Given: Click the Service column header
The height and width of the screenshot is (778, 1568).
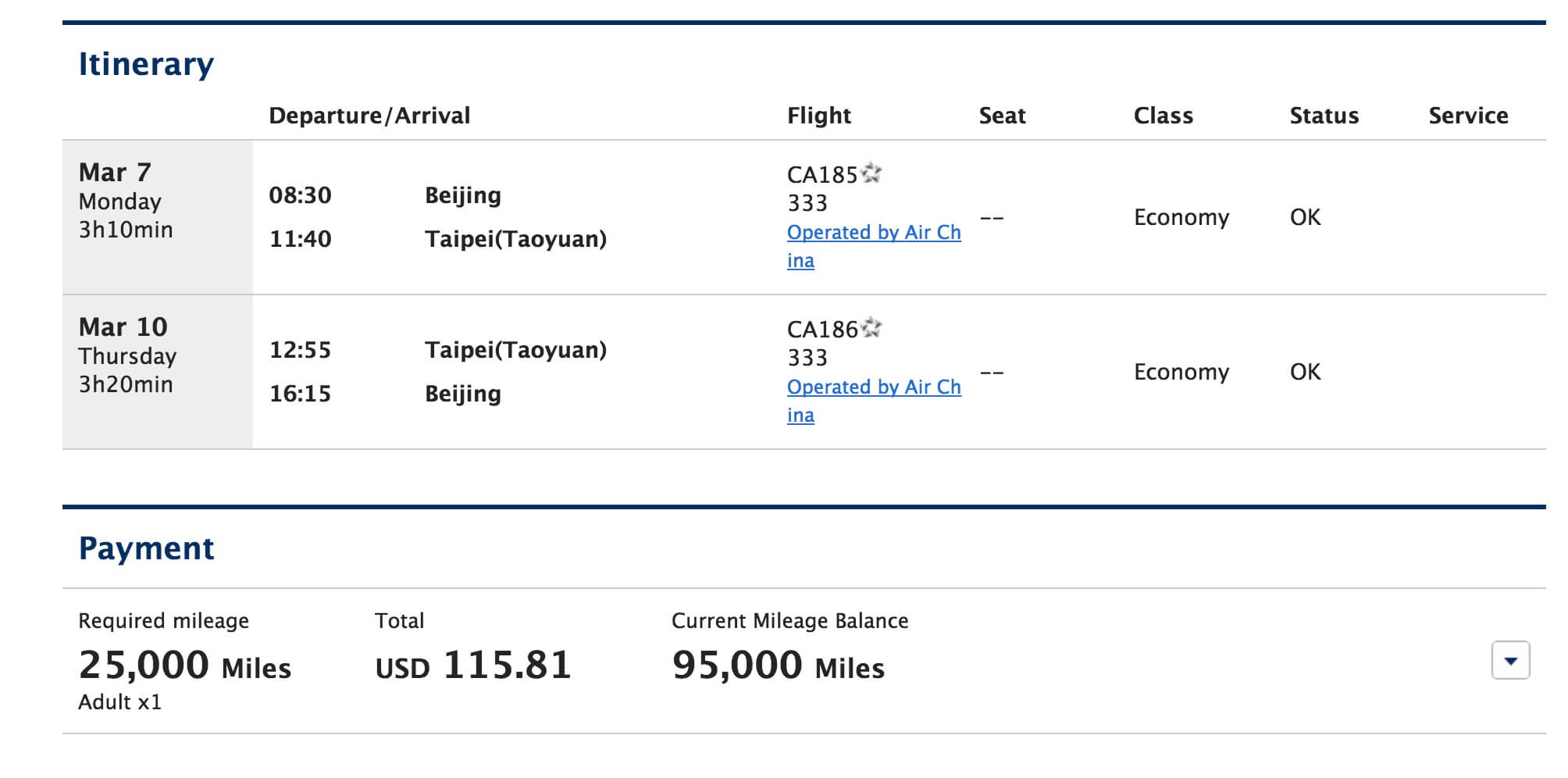Looking at the screenshot, I should pos(1468,116).
